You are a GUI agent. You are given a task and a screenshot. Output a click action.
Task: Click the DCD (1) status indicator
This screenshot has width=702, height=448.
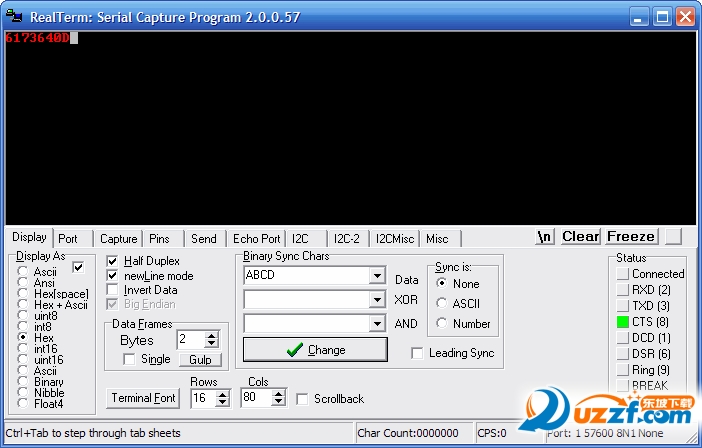[623, 338]
